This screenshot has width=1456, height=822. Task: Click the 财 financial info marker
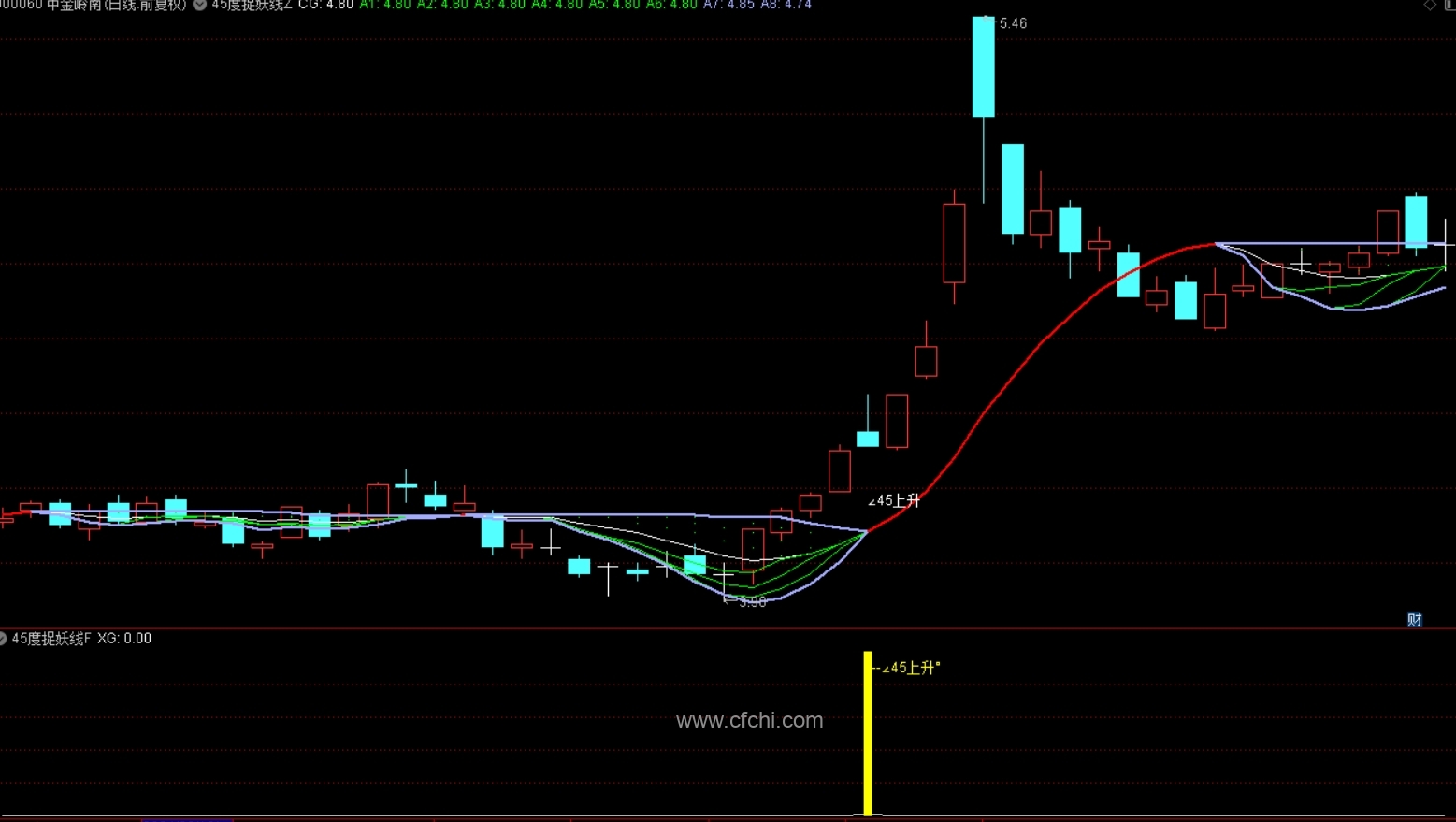click(x=1415, y=619)
